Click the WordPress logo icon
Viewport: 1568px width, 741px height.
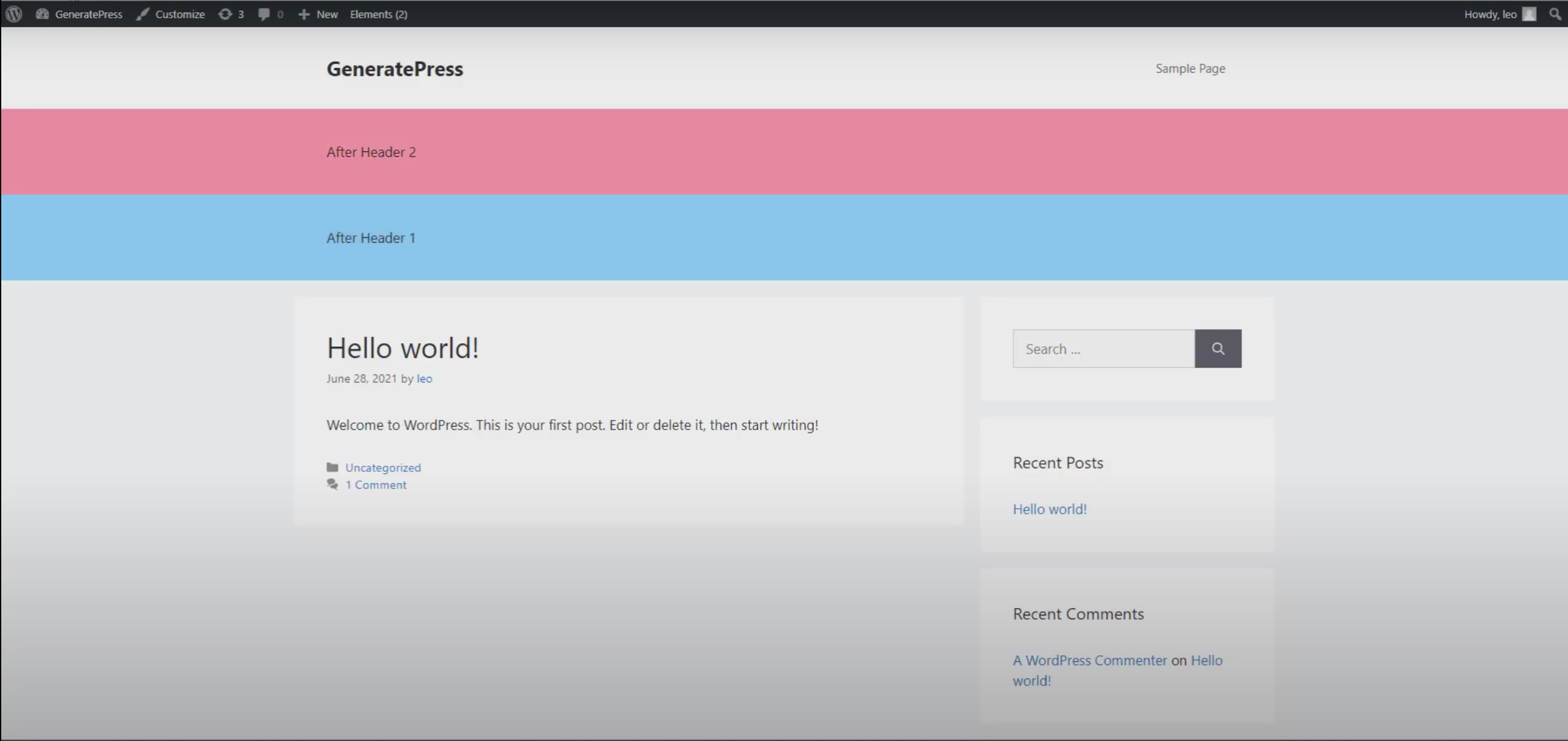pos(13,13)
